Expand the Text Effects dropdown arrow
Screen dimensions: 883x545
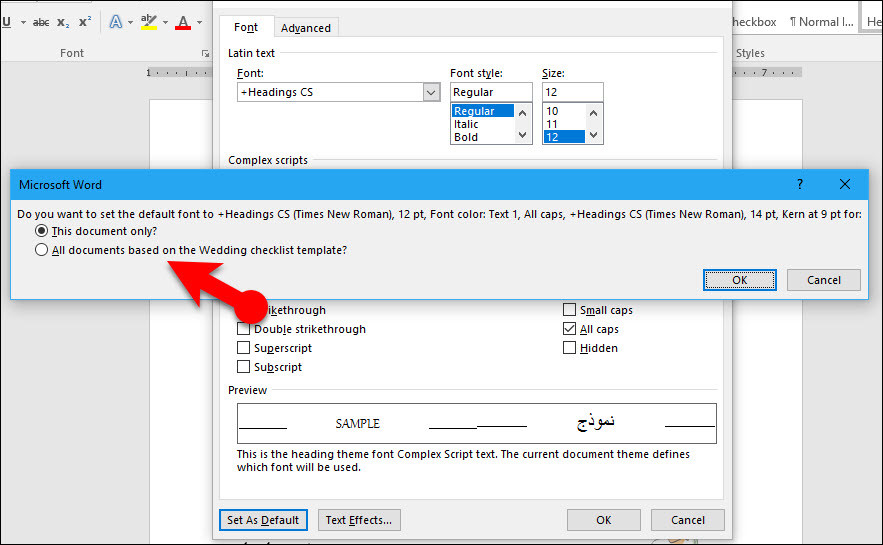[x=130, y=23]
